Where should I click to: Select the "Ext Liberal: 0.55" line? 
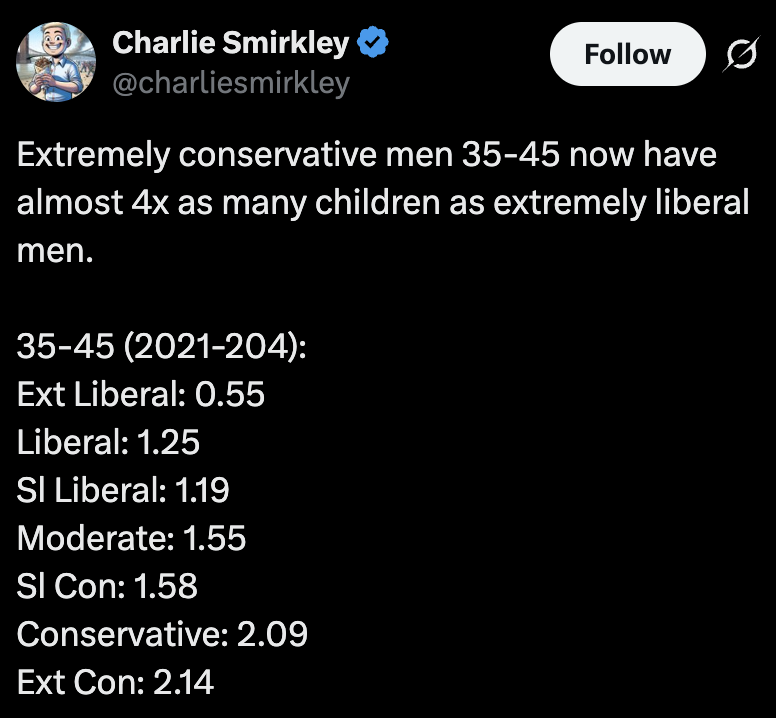(x=141, y=394)
